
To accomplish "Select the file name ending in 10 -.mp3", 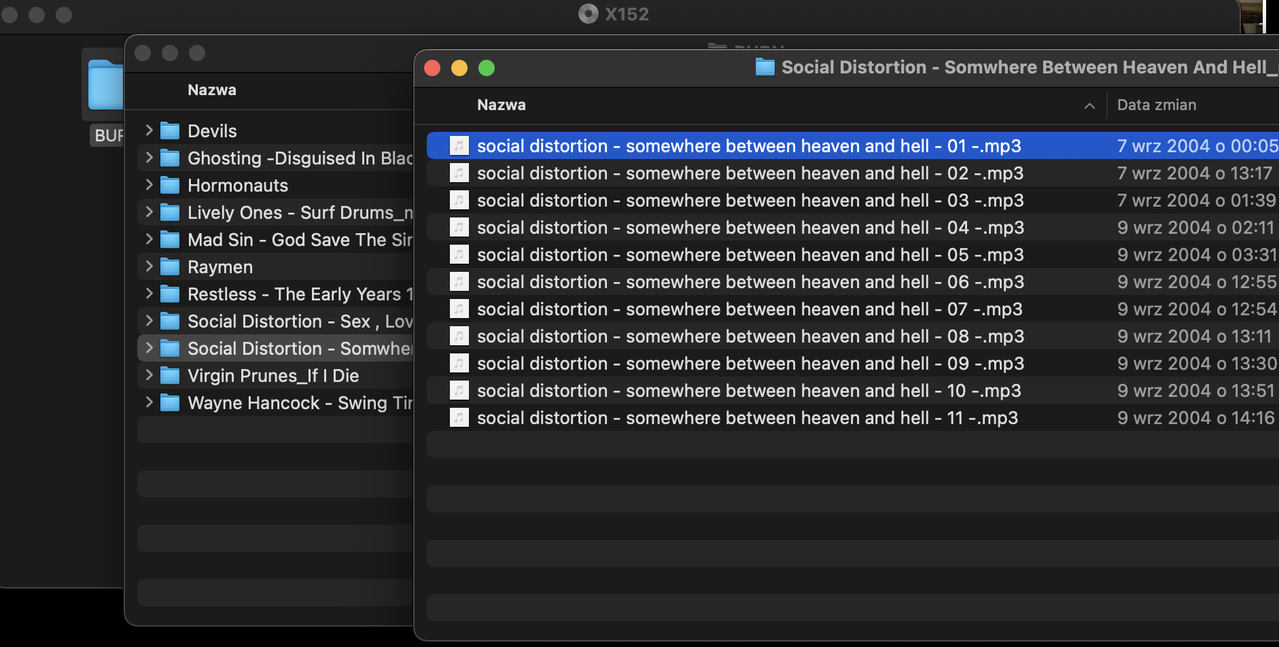I will (749, 391).
